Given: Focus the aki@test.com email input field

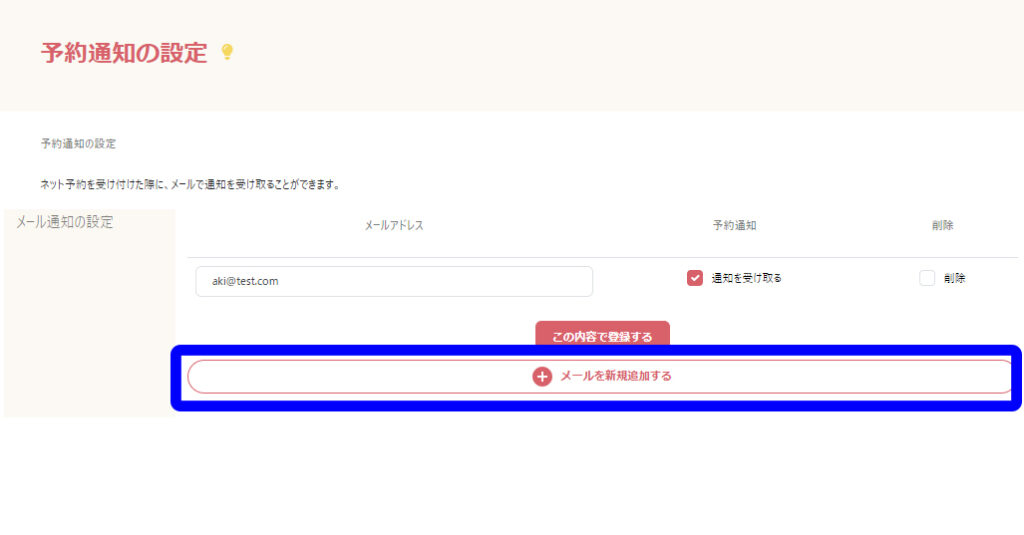Looking at the screenshot, I should point(394,281).
